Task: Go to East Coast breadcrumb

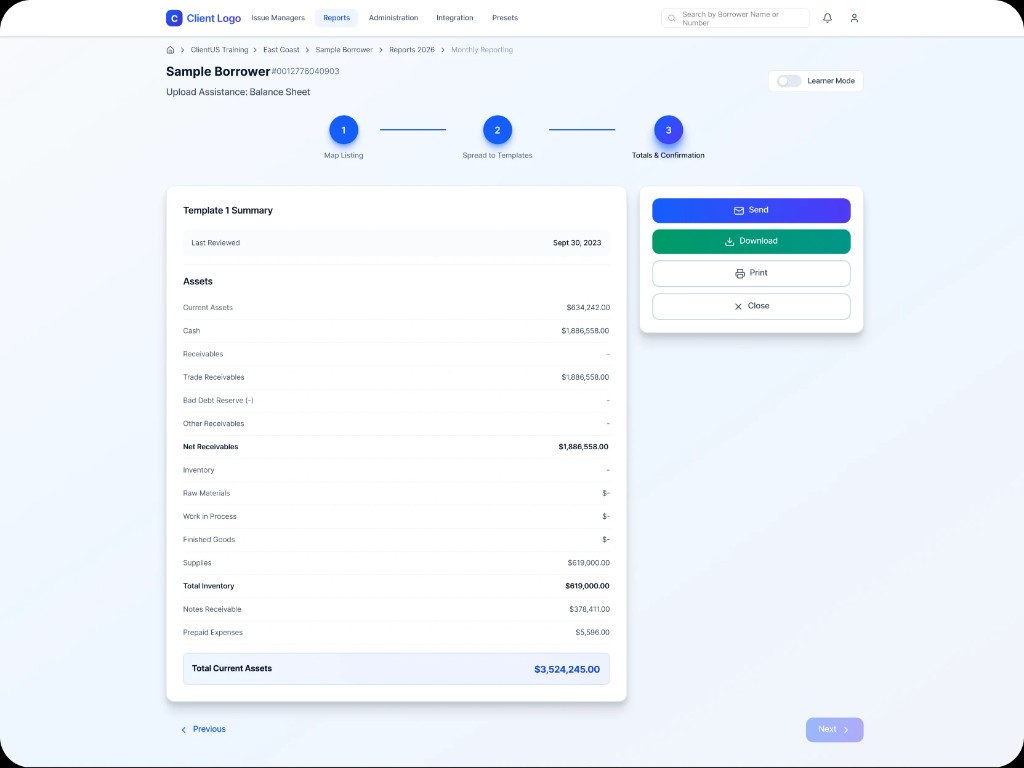Action: [x=281, y=50]
